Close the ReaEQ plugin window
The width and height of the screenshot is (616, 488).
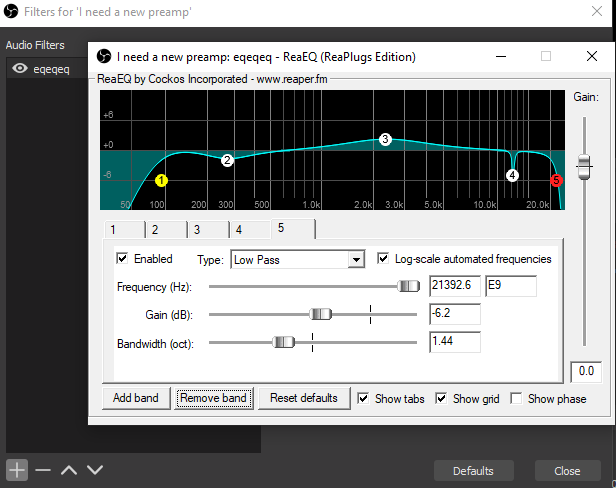(592, 56)
